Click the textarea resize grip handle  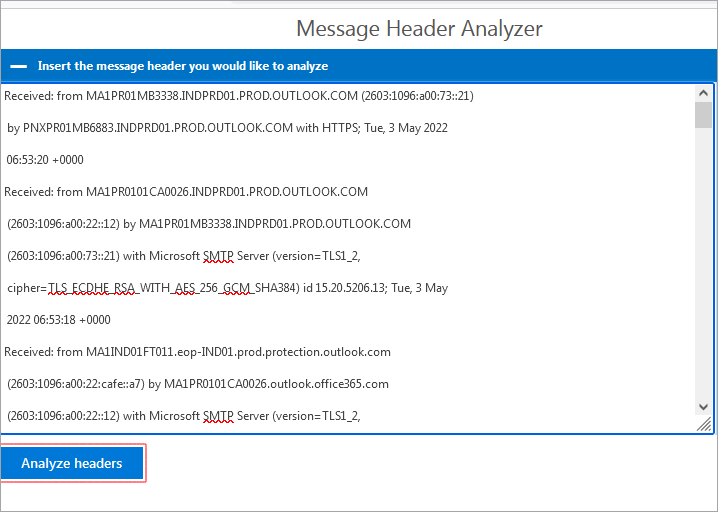704,424
